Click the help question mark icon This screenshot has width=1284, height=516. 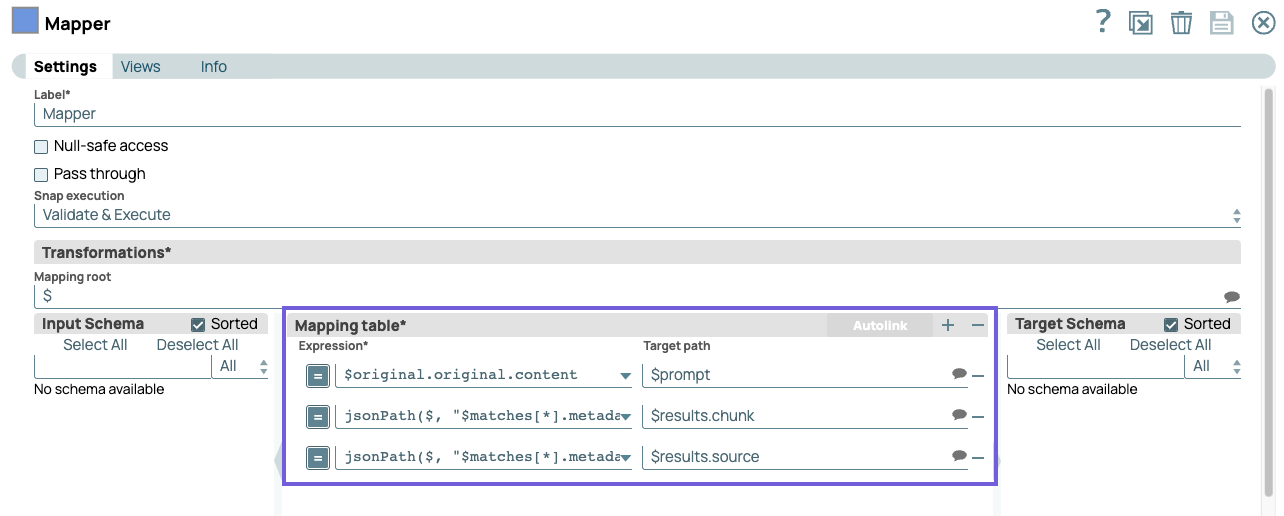tap(1102, 22)
